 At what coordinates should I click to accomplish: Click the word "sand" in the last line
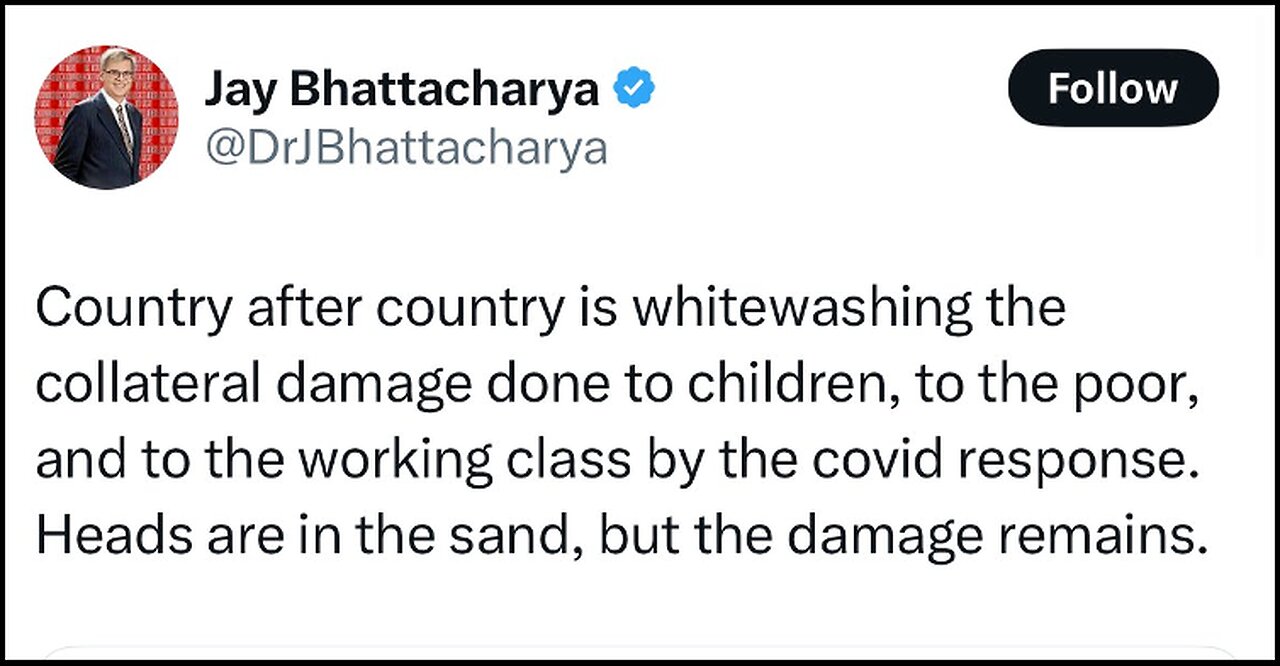tap(532, 537)
